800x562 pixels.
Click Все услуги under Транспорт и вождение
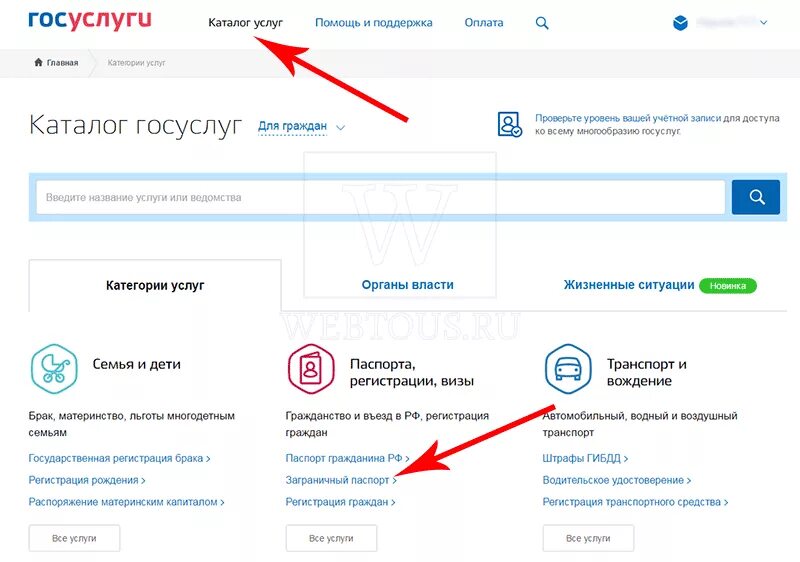point(588,538)
